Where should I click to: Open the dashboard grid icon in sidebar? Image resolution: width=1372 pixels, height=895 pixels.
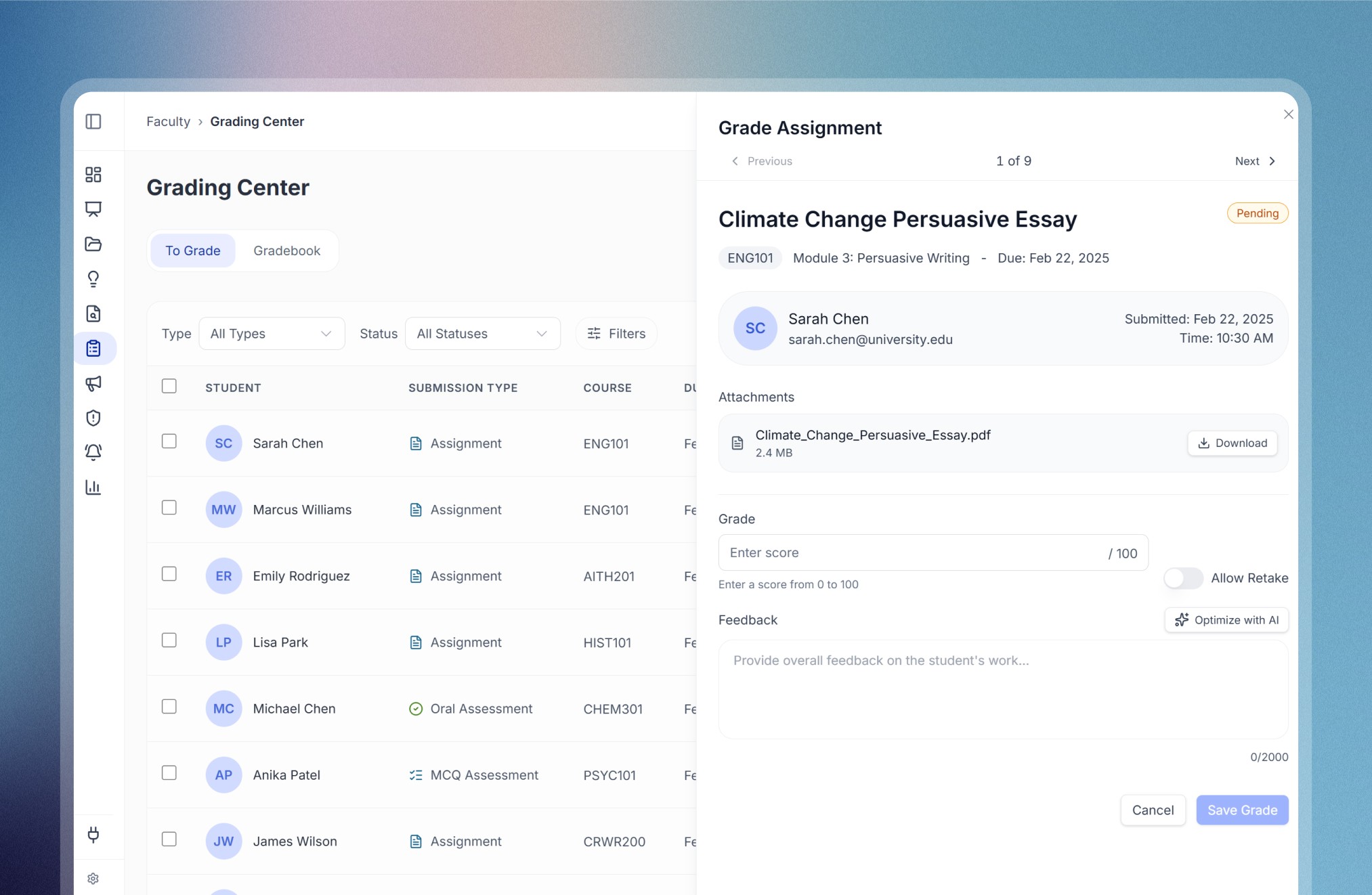click(93, 175)
